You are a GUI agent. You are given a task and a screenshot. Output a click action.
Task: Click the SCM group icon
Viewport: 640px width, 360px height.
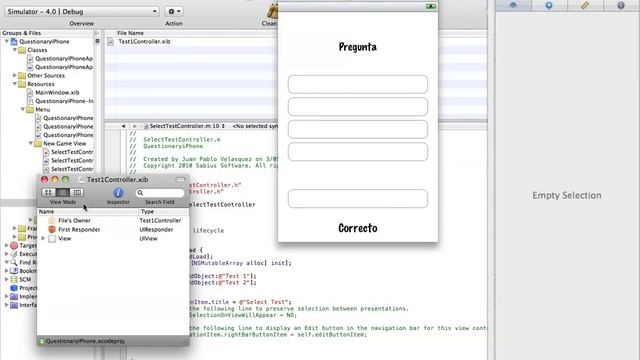[x=14, y=279]
